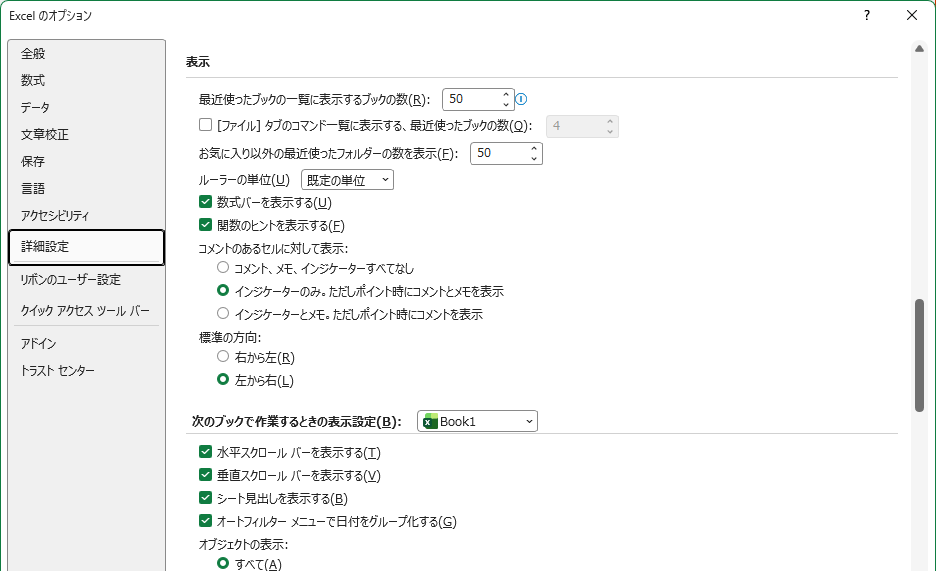This screenshot has height=571, width=936.
Task: Open the ルーラーの単位 dropdown
Action: [x=347, y=180]
